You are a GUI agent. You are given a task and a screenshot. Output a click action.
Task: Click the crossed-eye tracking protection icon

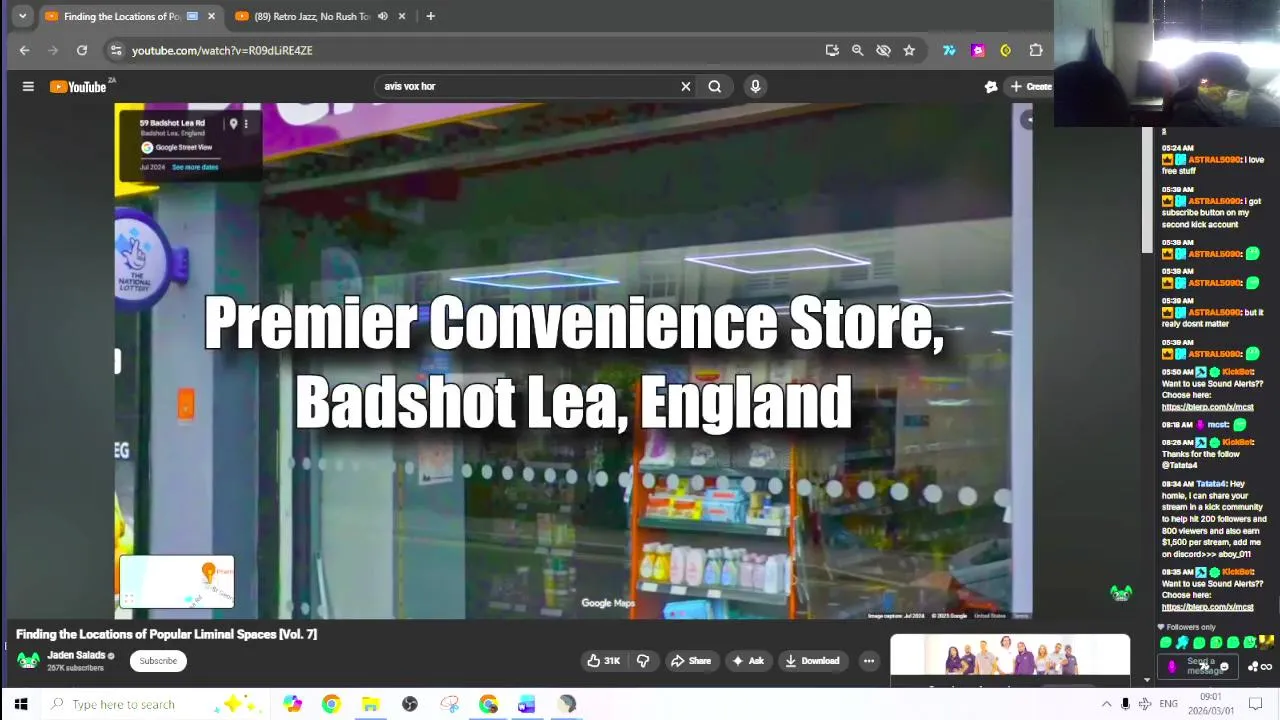pyautogui.click(x=883, y=50)
